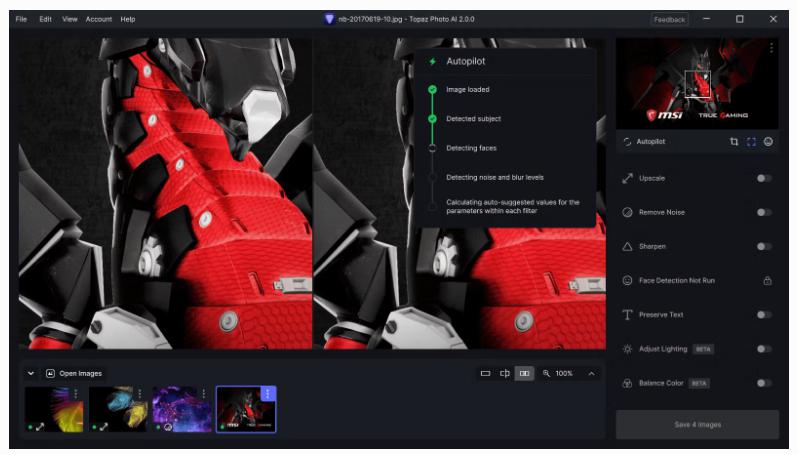798x455 pixels.
Task: Click the Open Images add icon
Action: [50, 373]
